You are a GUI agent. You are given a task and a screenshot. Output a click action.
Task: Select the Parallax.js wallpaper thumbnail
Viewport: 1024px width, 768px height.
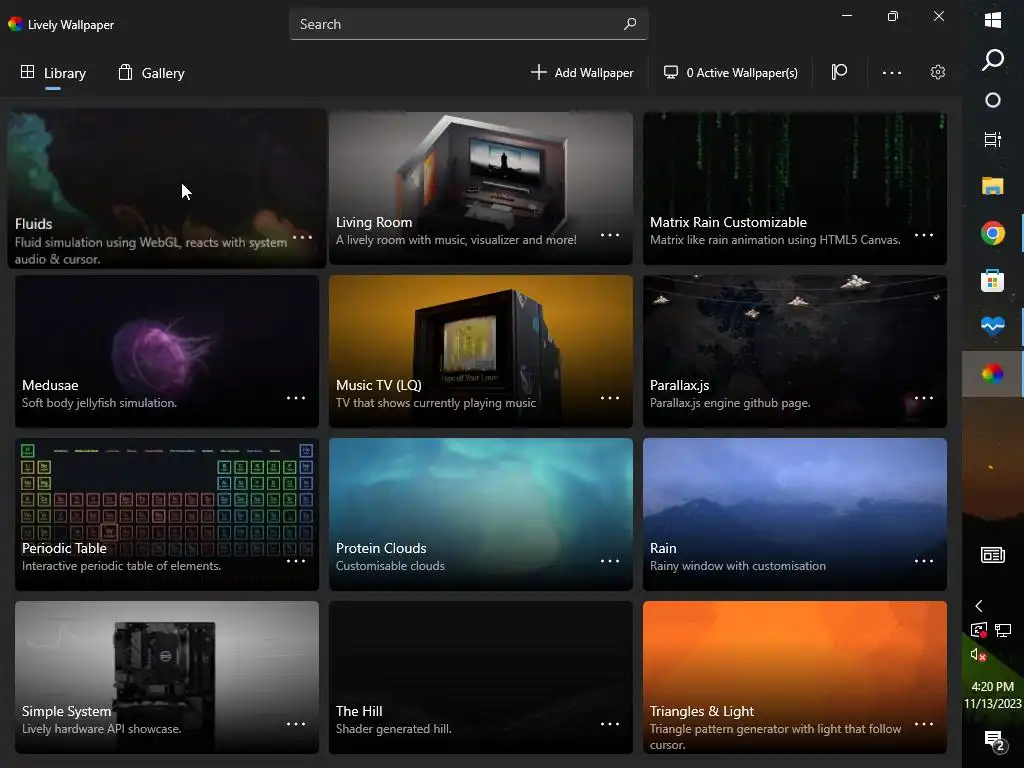coord(795,351)
